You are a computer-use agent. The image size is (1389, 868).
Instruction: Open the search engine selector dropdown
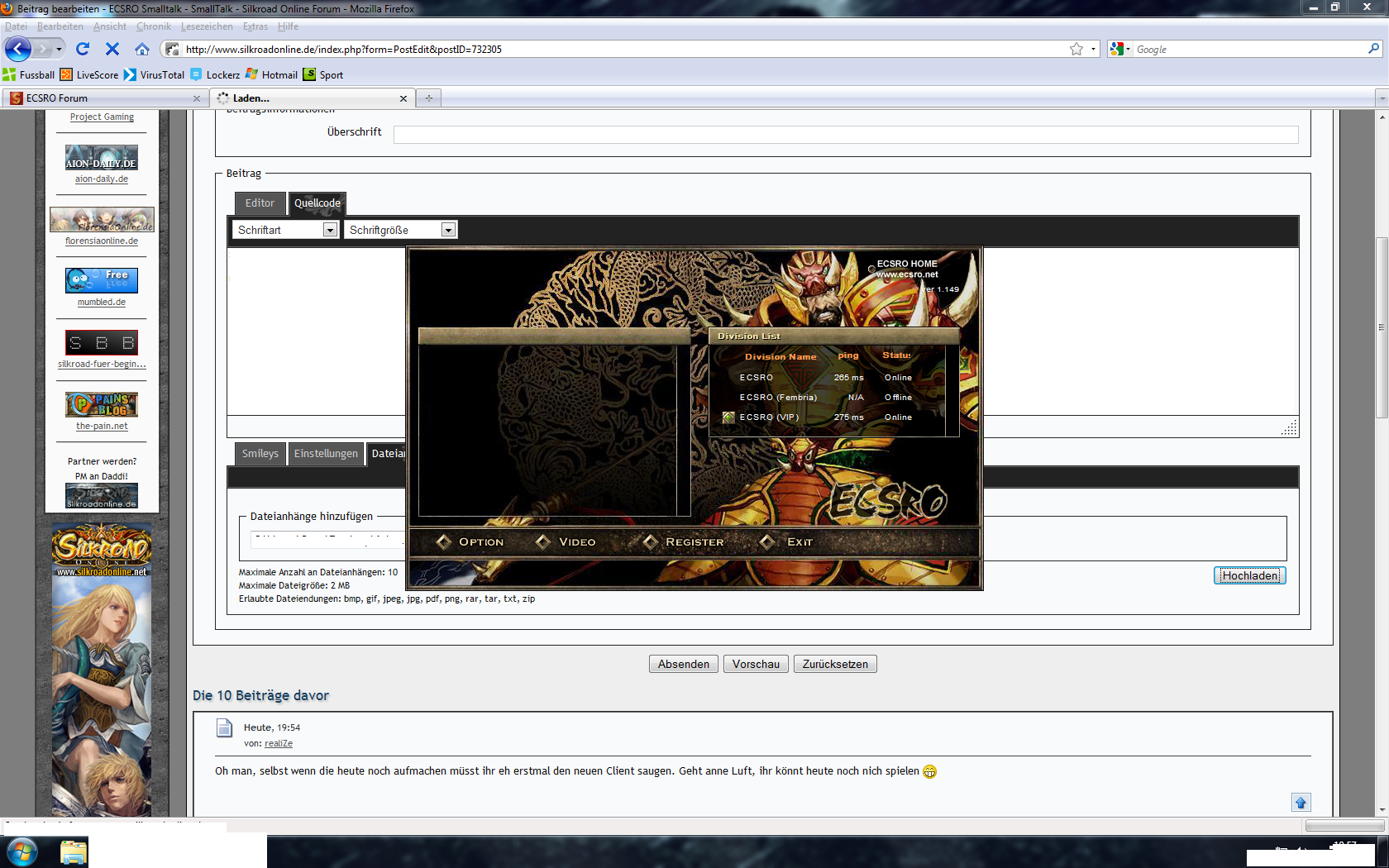click(1120, 50)
